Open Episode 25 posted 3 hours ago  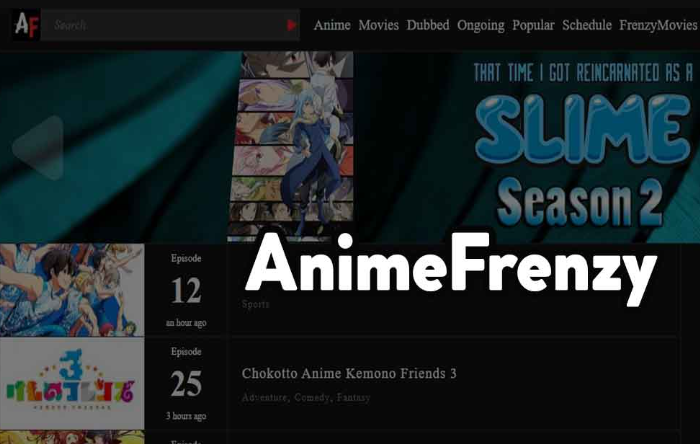pyautogui.click(x=186, y=384)
